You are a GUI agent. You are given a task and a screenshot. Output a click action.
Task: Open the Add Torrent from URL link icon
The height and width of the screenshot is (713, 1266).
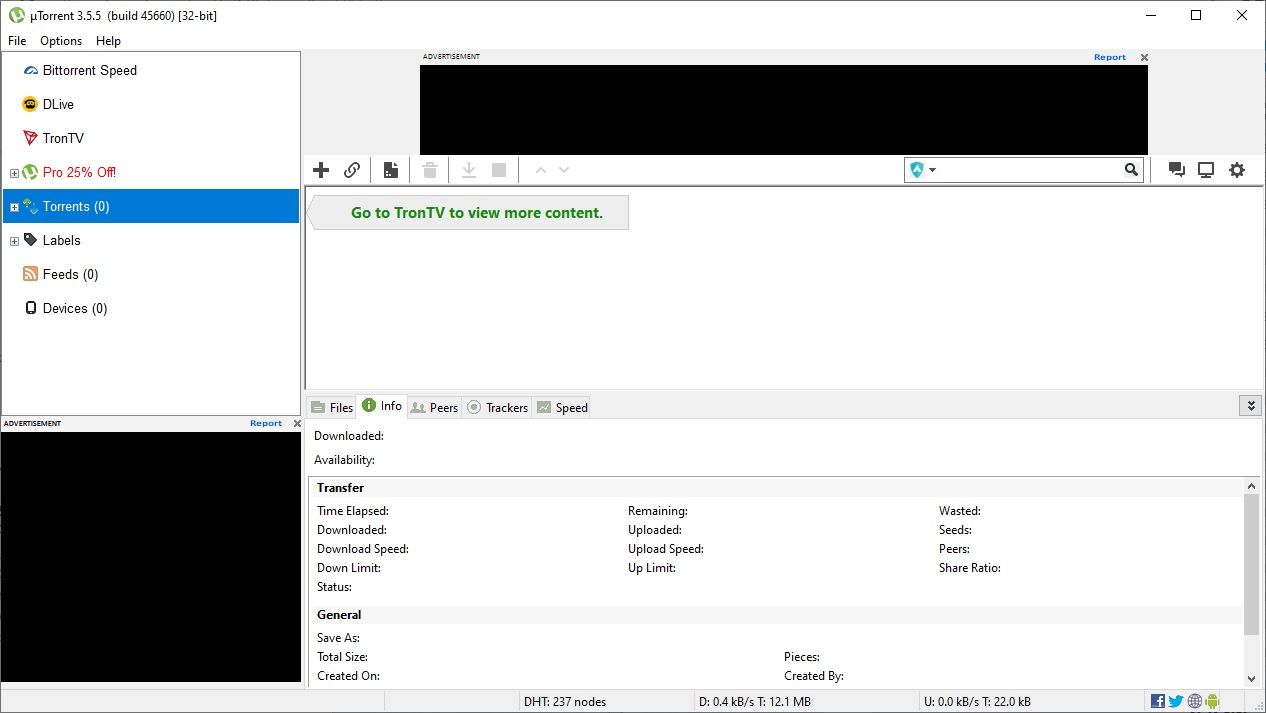352,169
